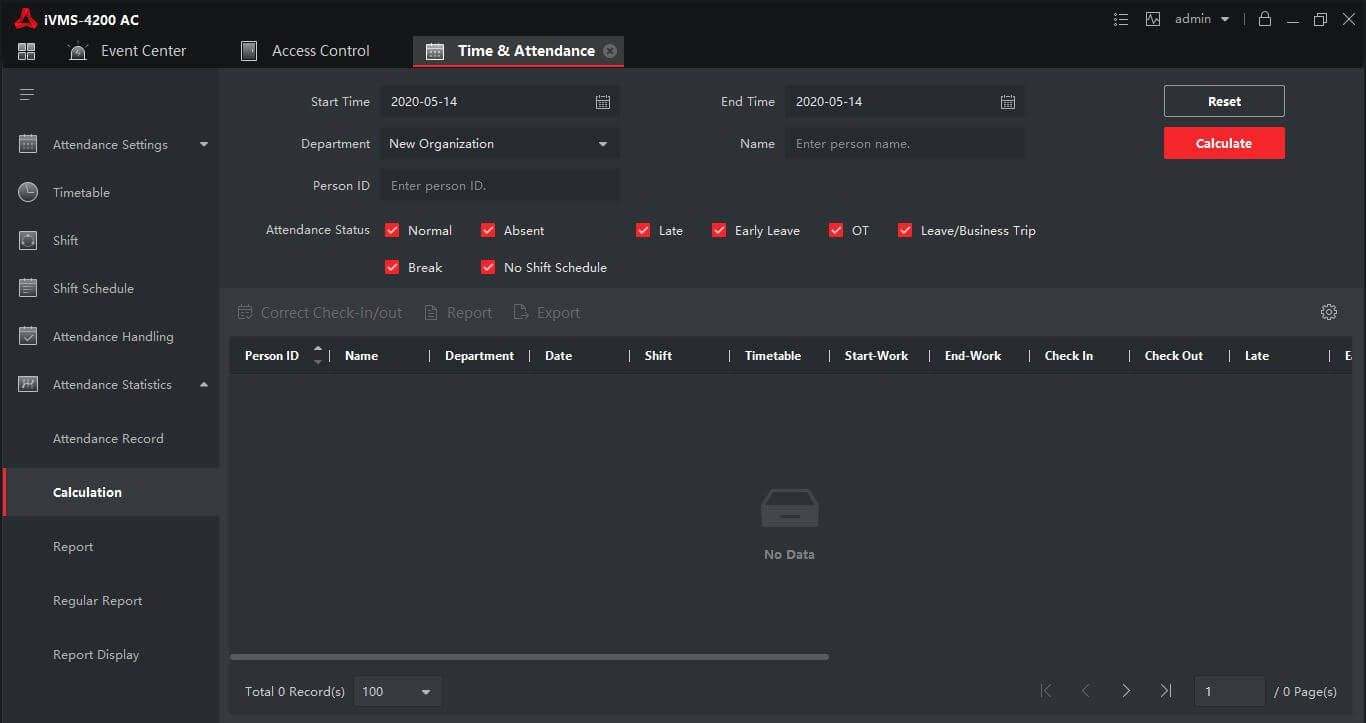The image size is (1366, 723).
Task: Sort by Person ID column arrows
Action: click(x=318, y=355)
